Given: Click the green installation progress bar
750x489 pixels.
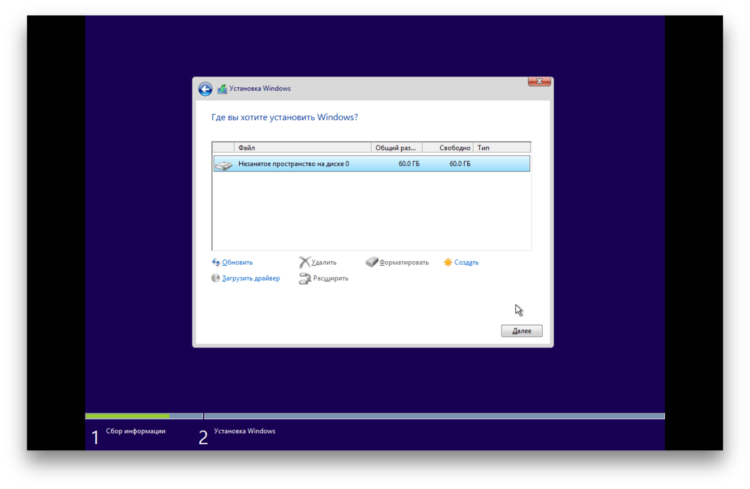Looking at the screenshot, I should 127,416.
